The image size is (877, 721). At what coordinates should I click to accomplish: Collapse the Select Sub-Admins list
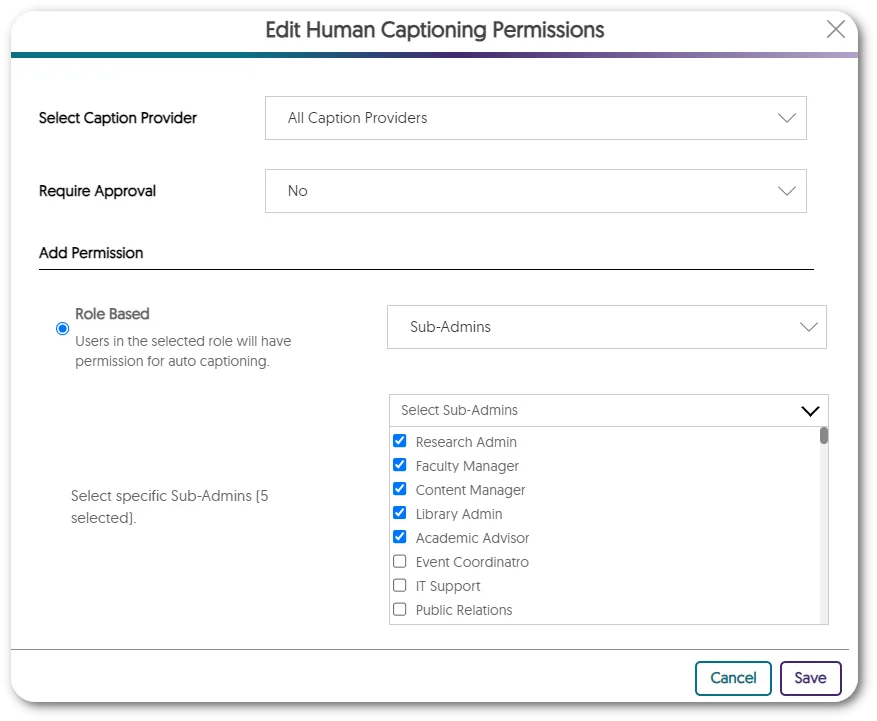(x=606, y=410)
